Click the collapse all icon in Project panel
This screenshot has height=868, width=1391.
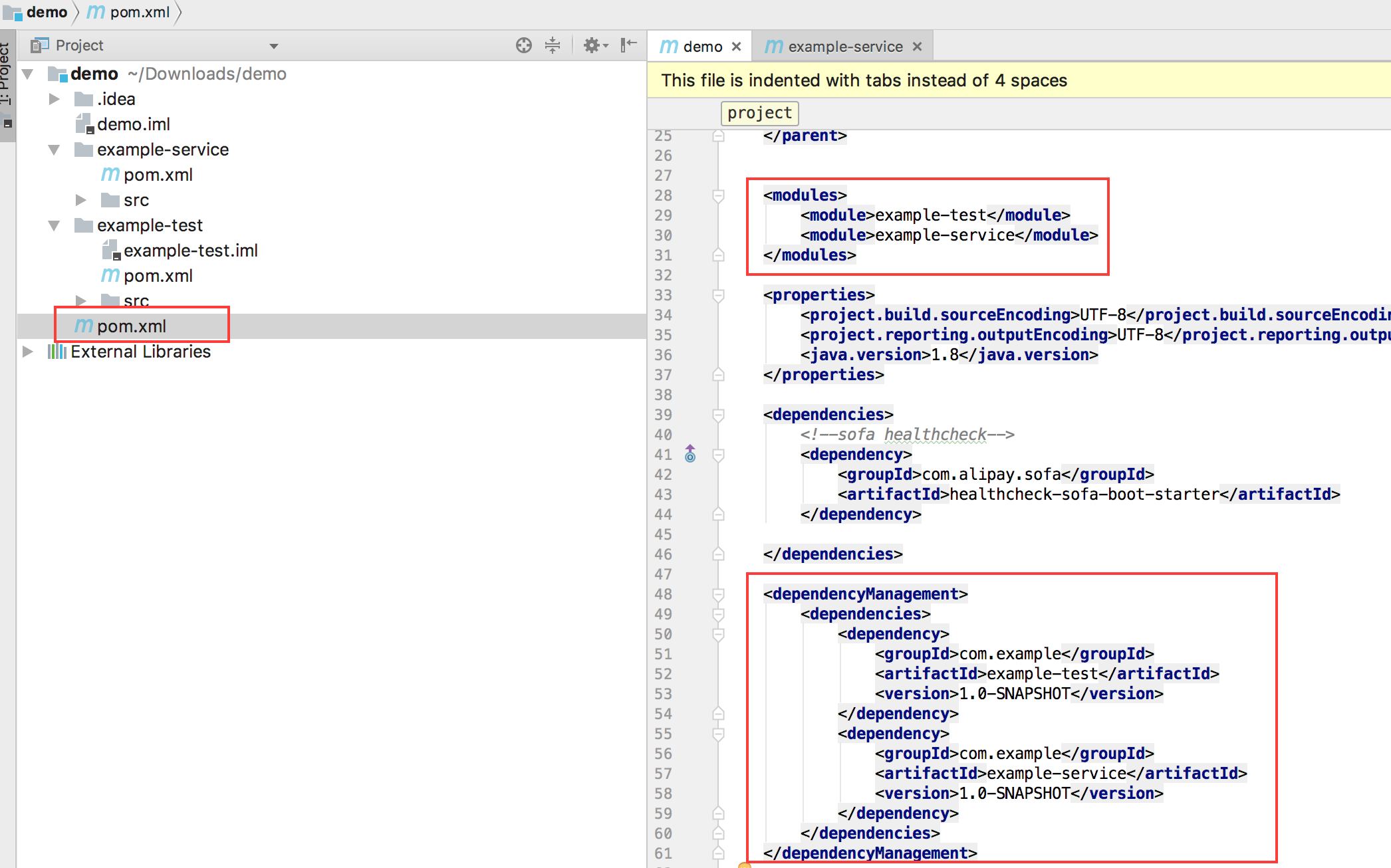pyautogui.click(x=553, y=45)
